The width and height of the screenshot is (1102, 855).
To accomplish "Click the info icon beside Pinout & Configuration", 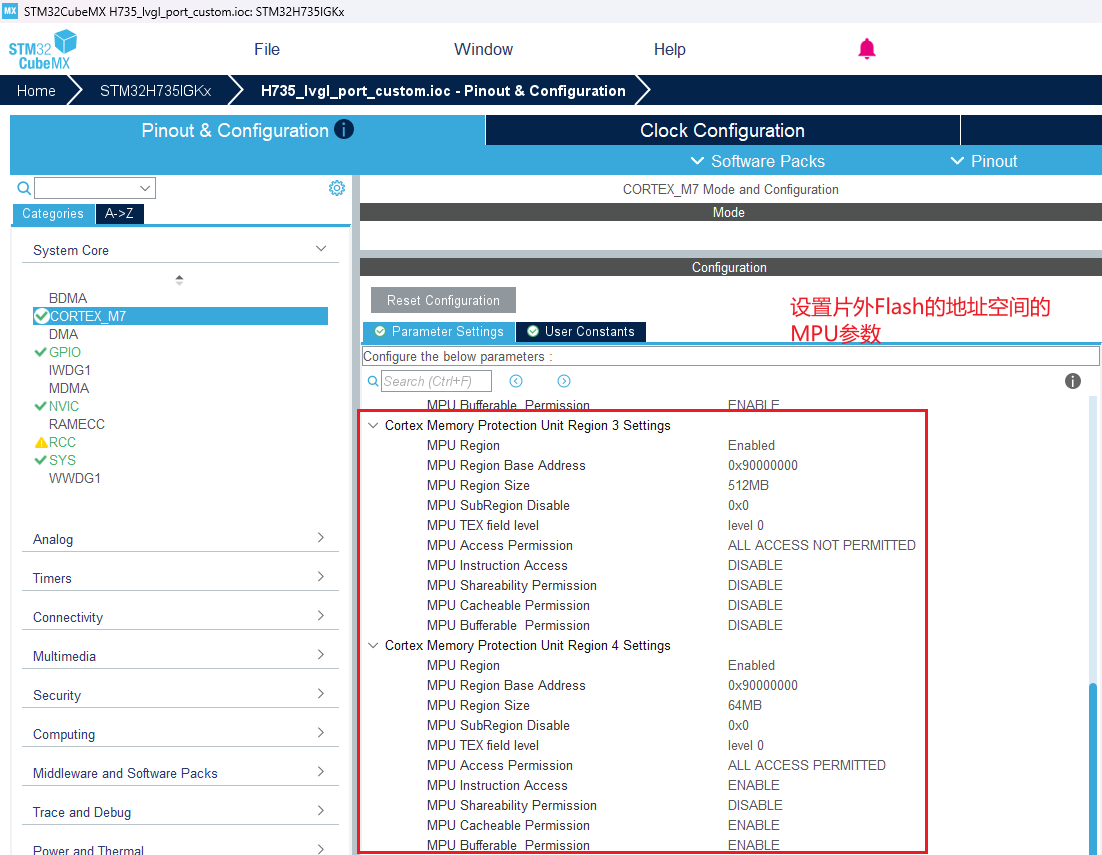I will [344, 129].
